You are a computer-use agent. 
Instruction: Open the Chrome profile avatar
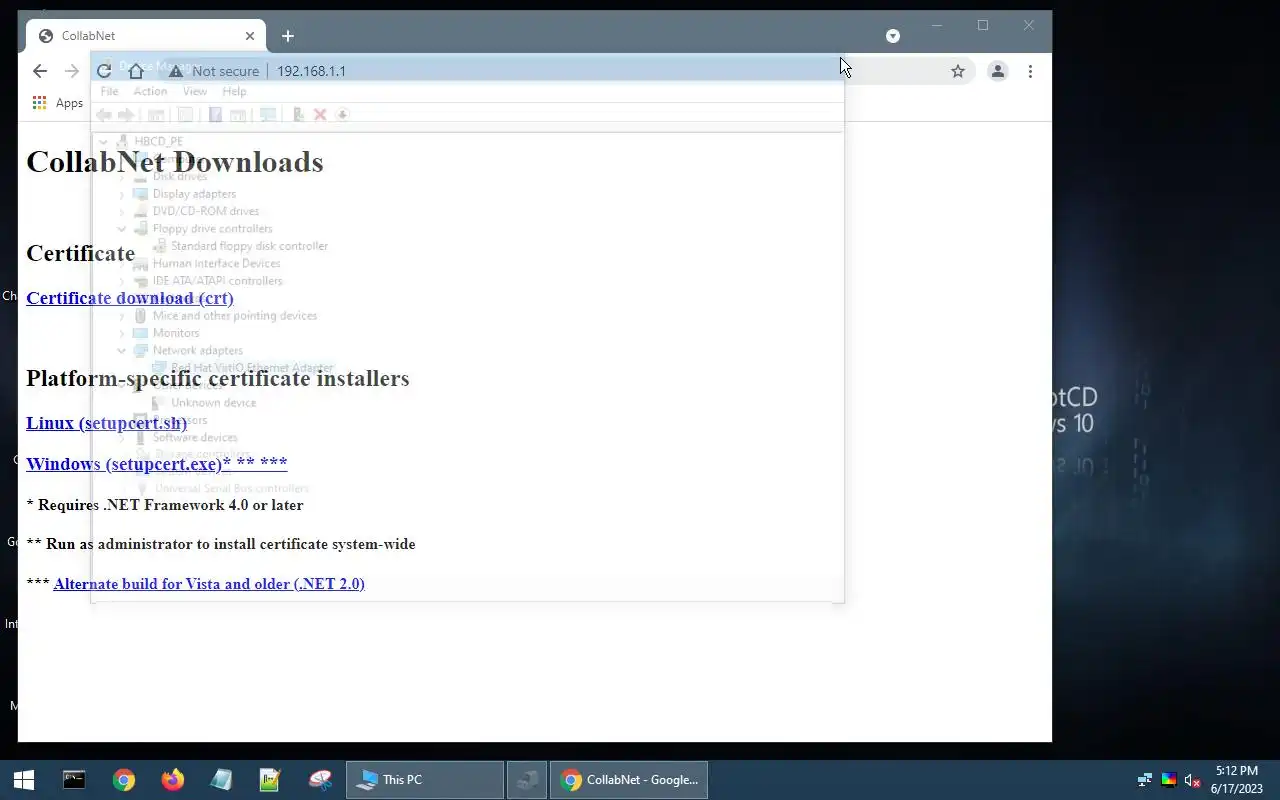coord(997,71)
